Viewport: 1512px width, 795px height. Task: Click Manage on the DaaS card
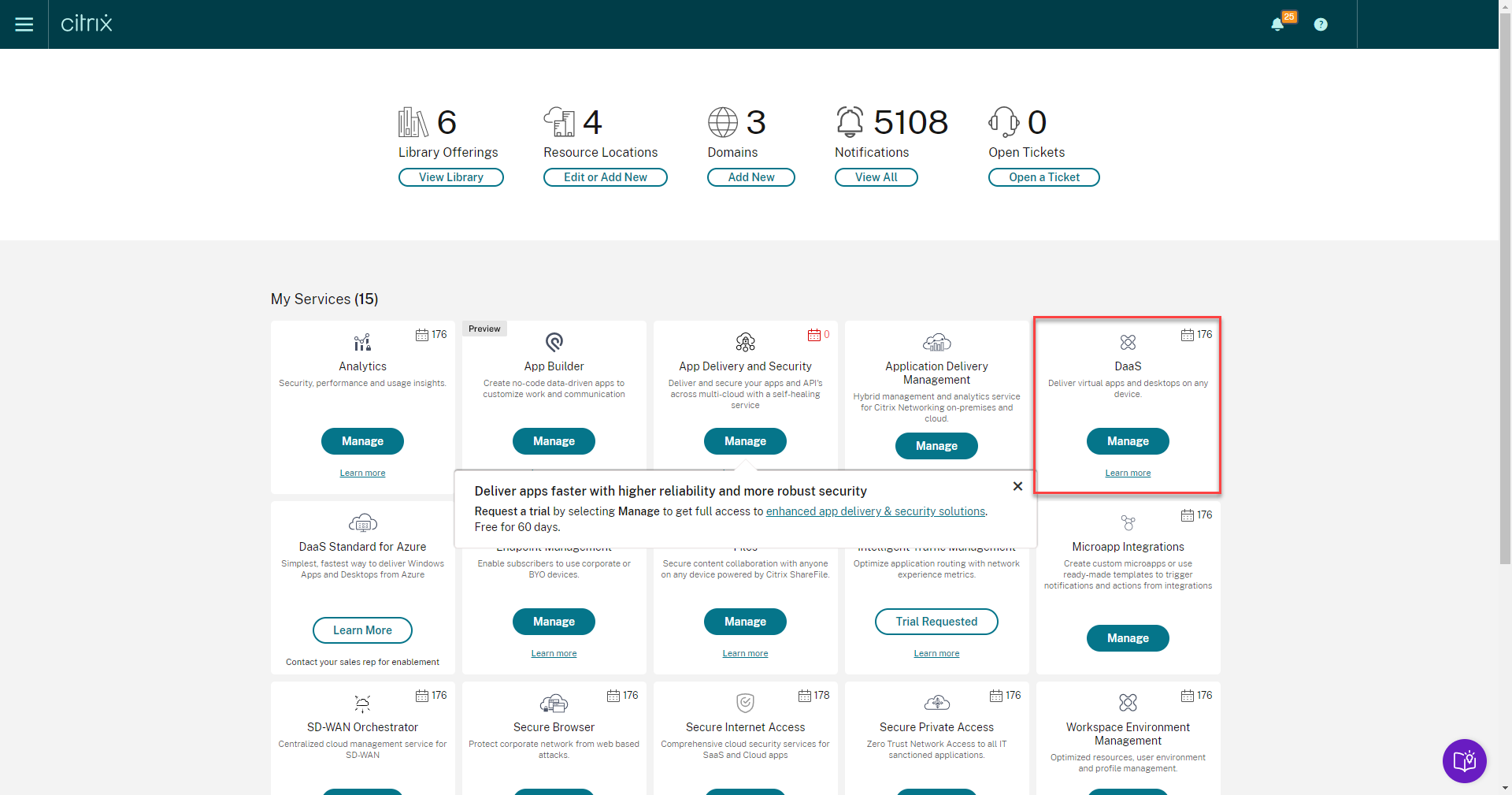[x=1128, y=441]
